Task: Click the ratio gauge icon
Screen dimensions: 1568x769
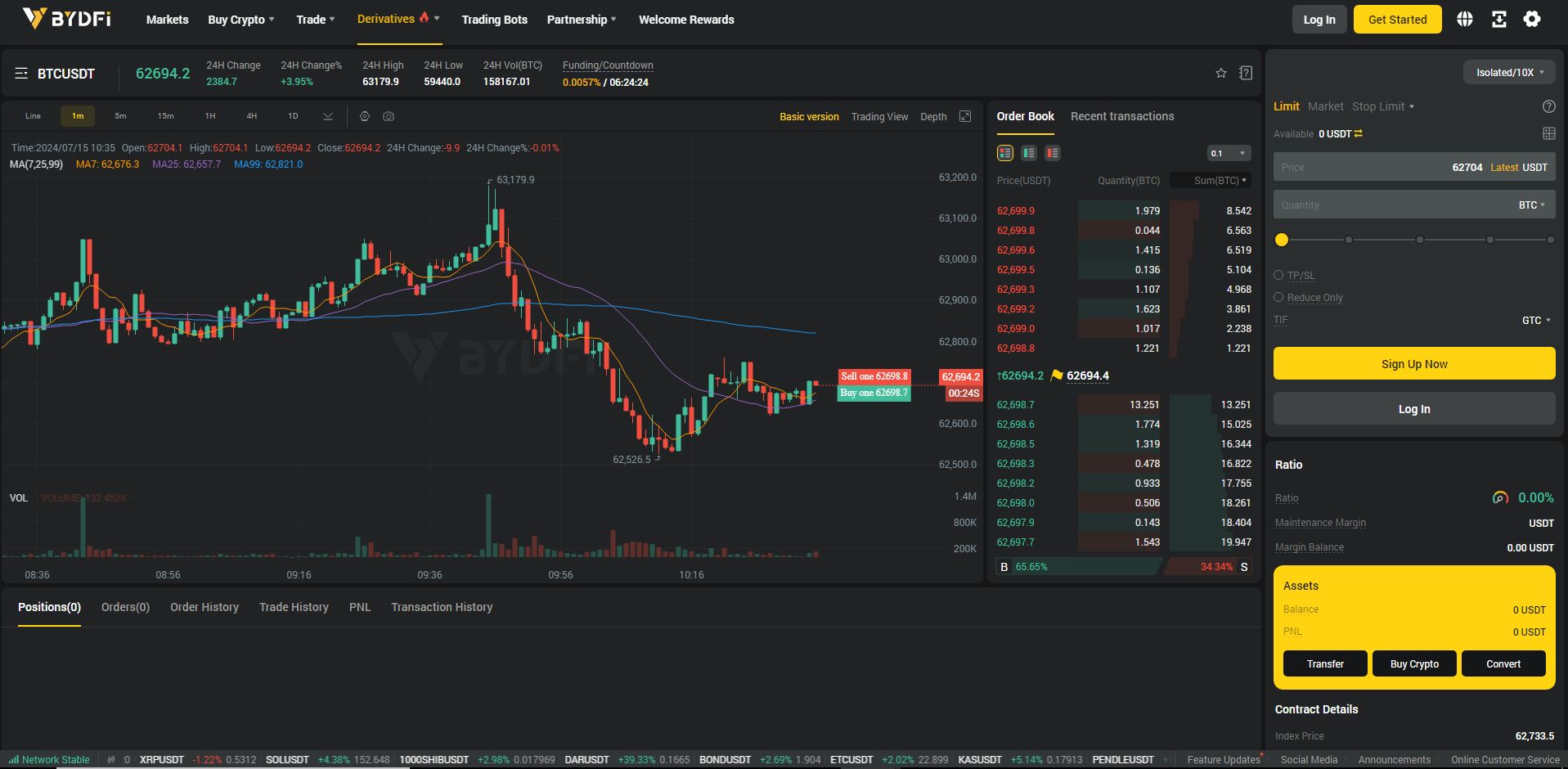Action: pos(1500,497)
